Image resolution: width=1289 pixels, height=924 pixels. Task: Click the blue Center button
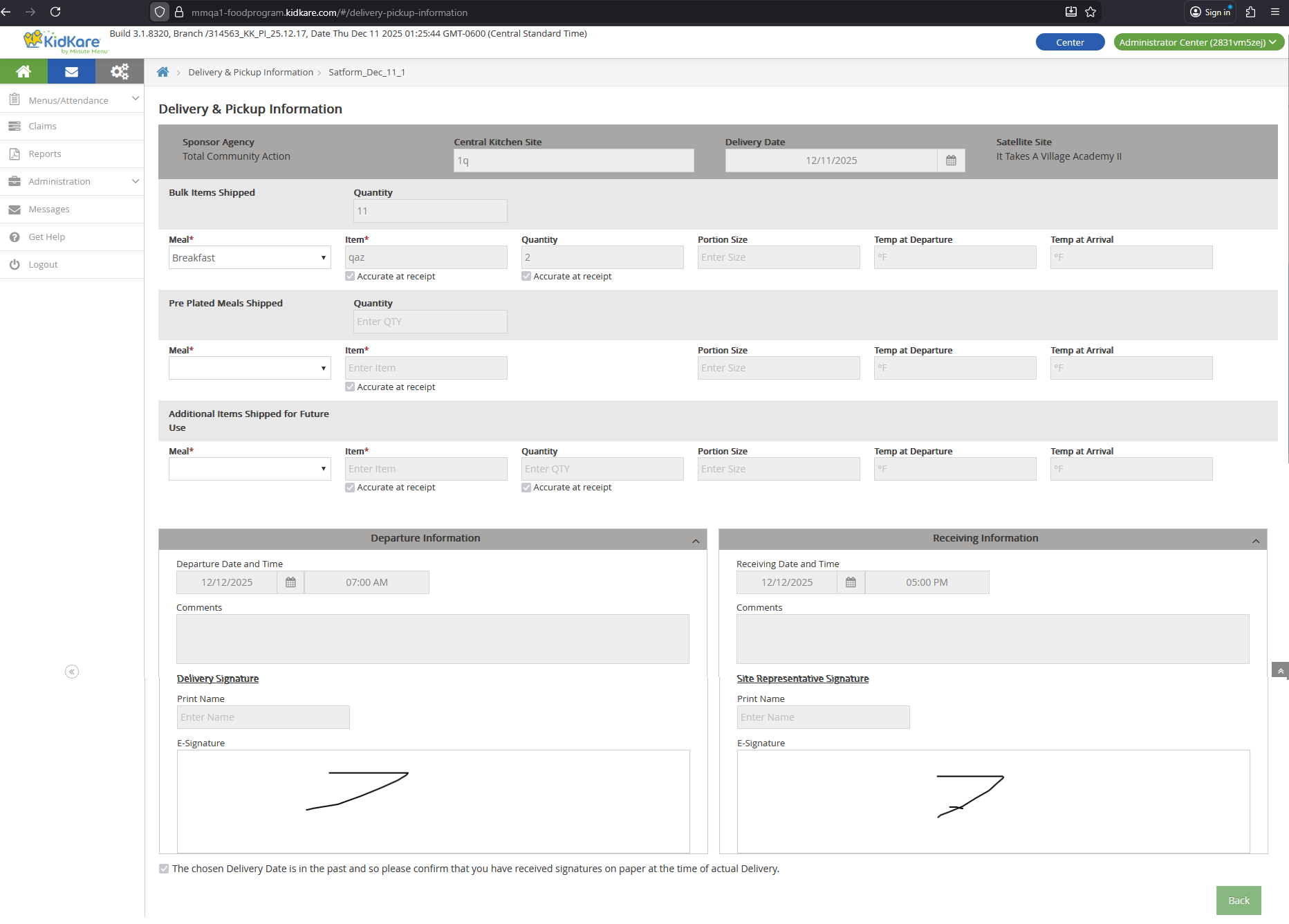(x=1069, y=42)
